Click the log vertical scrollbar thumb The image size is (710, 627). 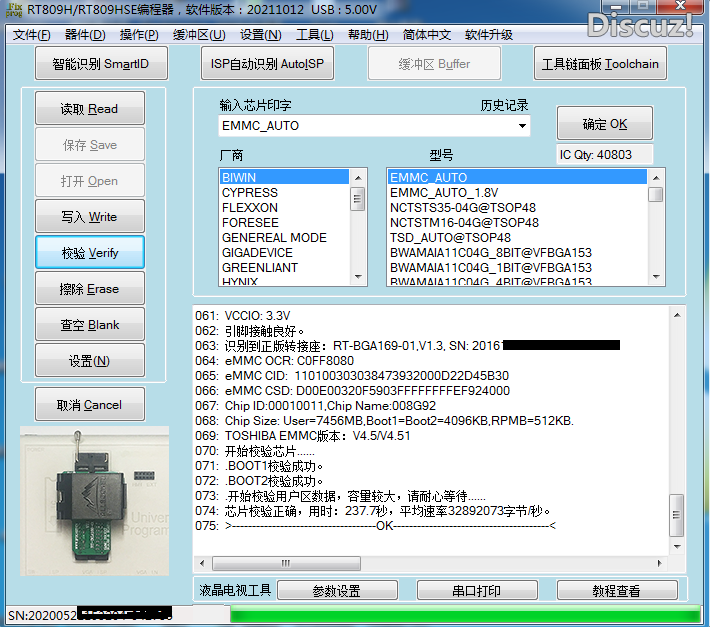[676, 515]
